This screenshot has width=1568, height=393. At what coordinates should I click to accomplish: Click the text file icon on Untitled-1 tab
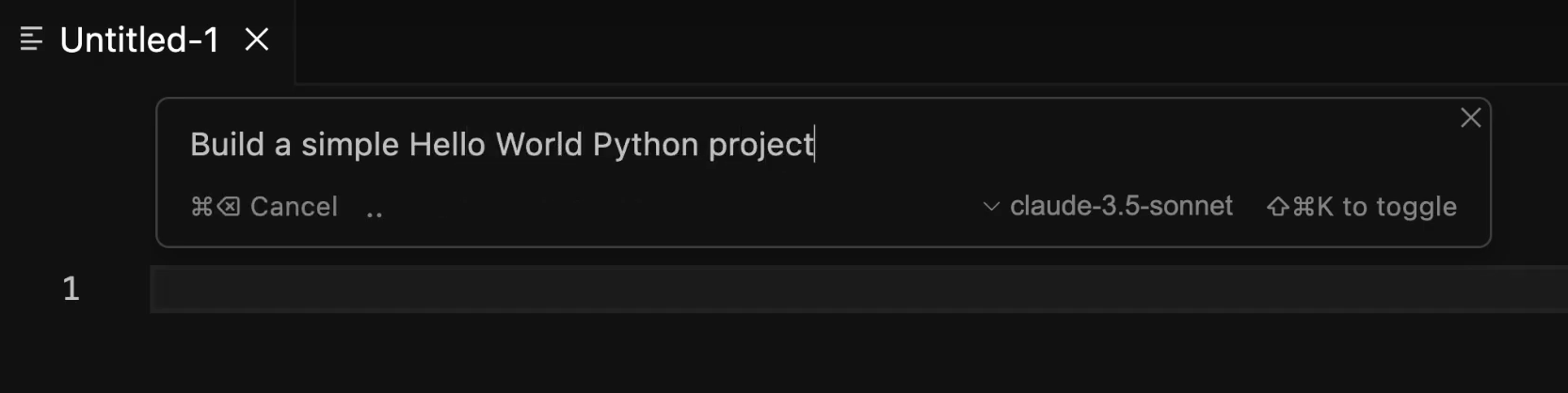click(x=31, y=39)
